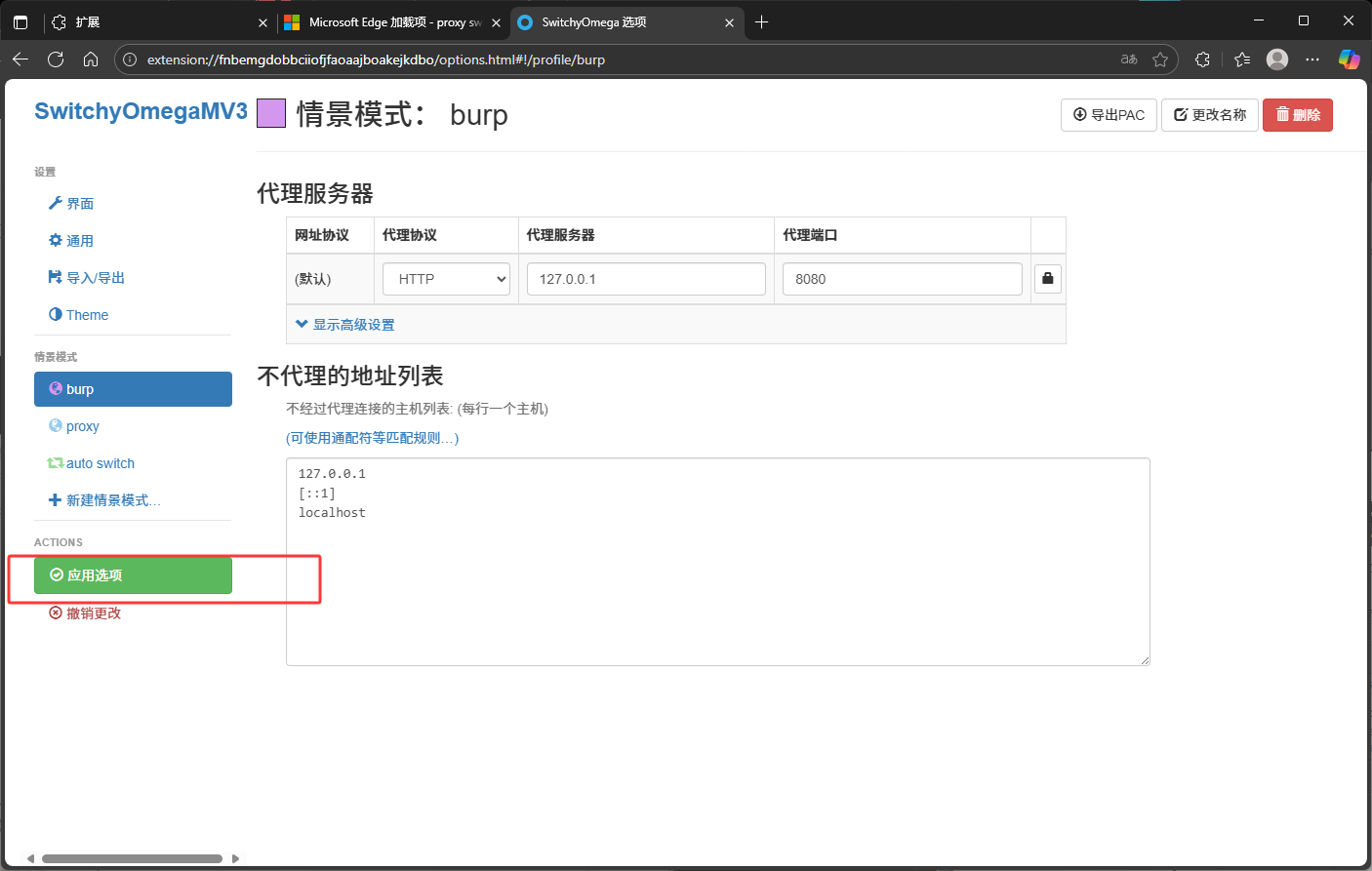The width and height of the screenshot is (1372, 871).
Task: Click the site information icon
Action: 130,59
